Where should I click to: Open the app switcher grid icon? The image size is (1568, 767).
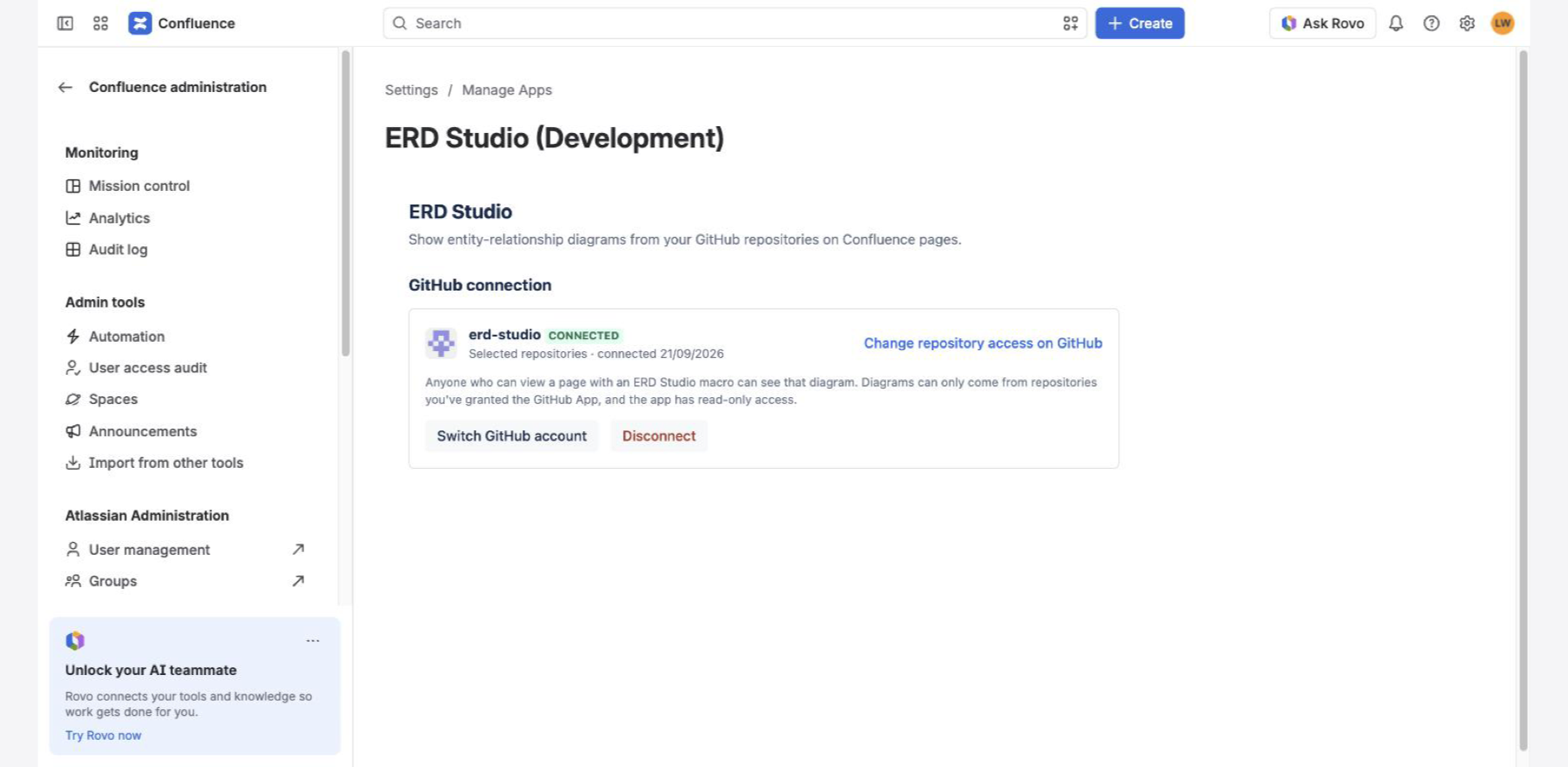coord(101,23)
